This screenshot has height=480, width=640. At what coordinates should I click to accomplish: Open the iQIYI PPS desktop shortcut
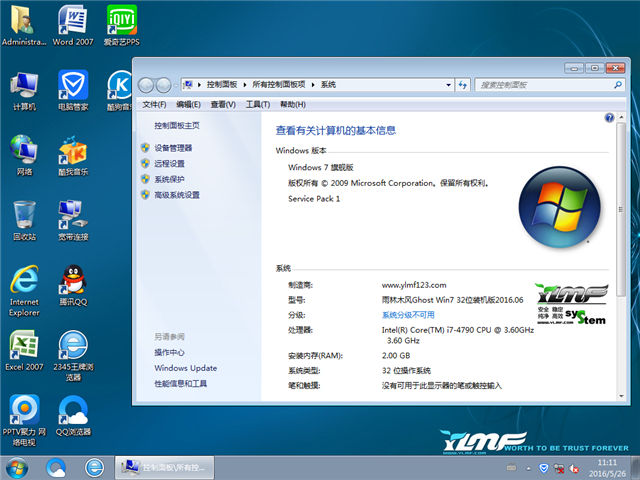122,25
